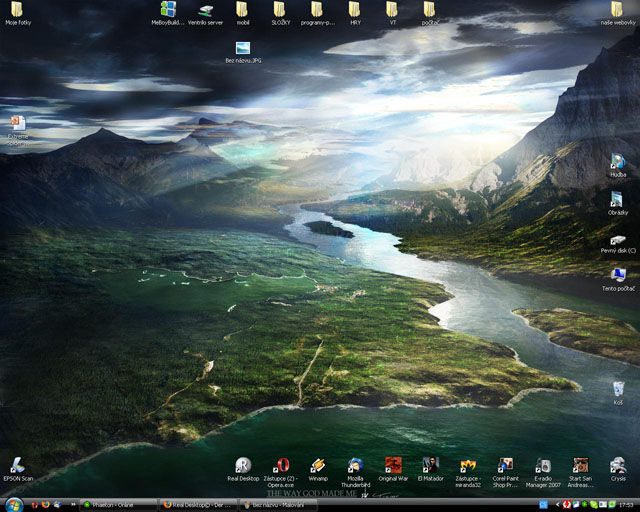
Task: Select the Corel Paint Shop Pro shortcut
Action: [x=505, y=465]
